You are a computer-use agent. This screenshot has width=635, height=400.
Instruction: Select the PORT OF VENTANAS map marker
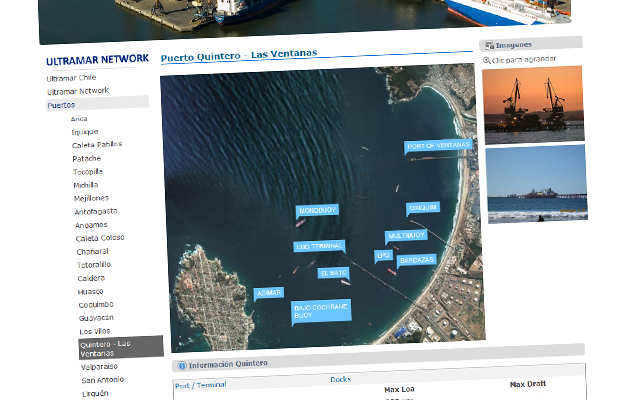[x=437, y=146]
